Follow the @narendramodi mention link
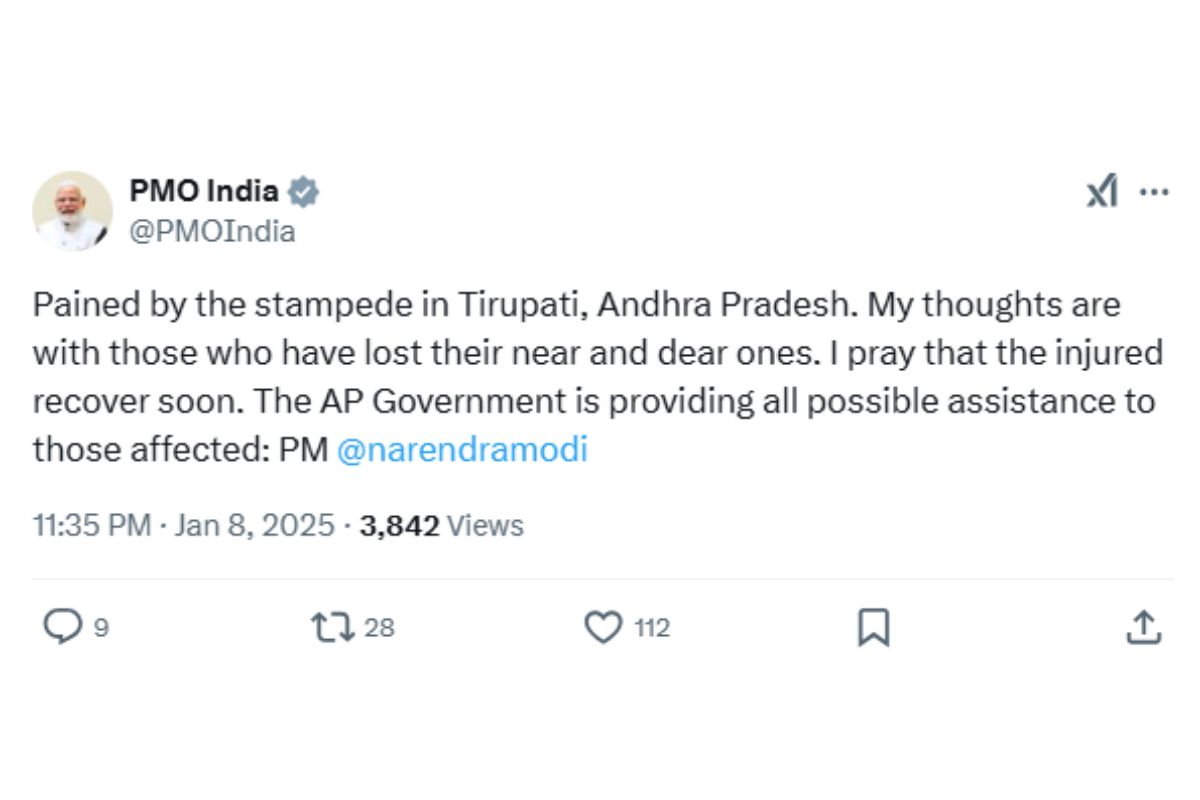Image resolution: width=1200 pixels, height=800 pixels. (x=462, y=450)
